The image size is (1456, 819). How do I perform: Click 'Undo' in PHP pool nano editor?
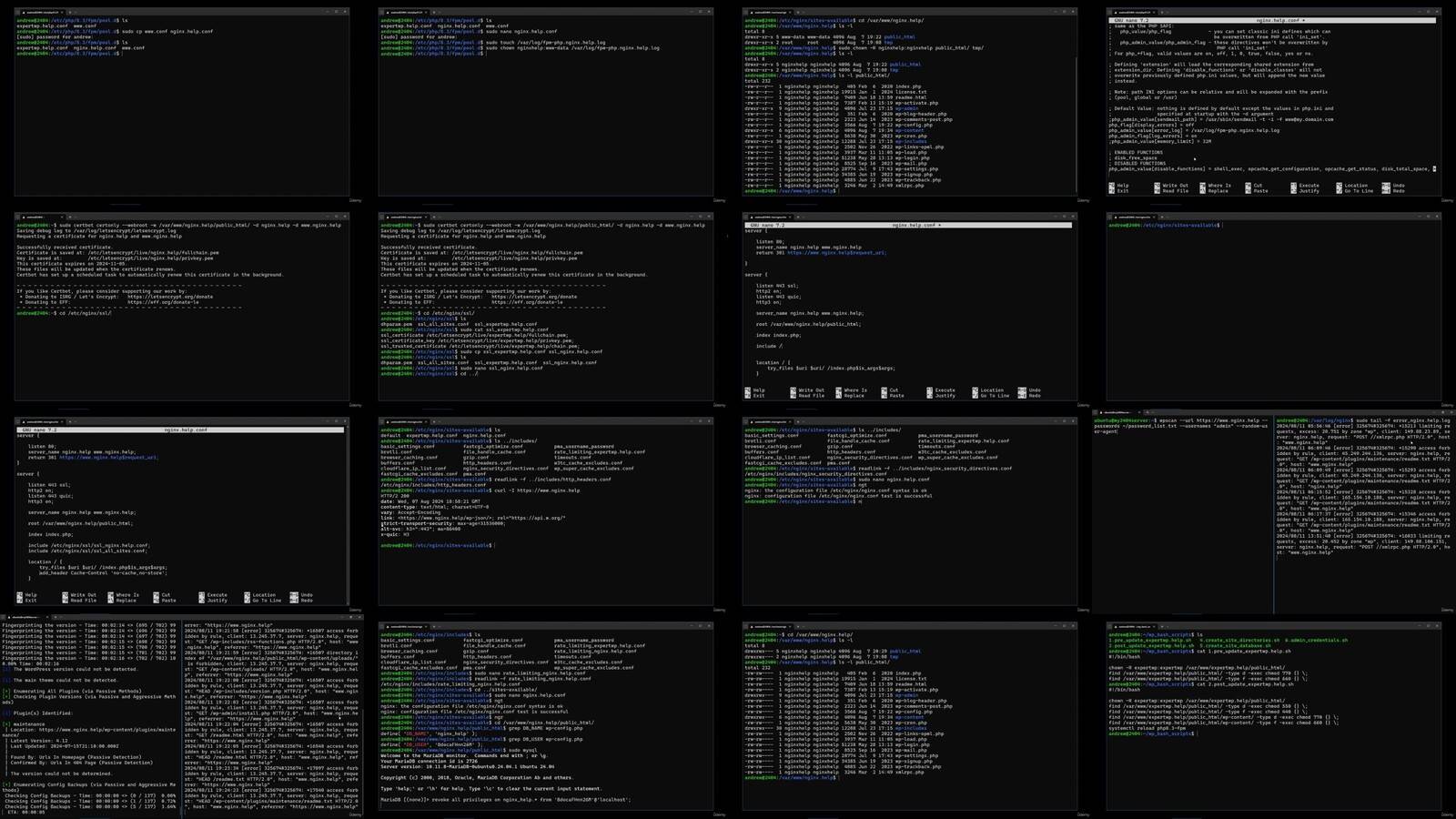click(1399, 186)
